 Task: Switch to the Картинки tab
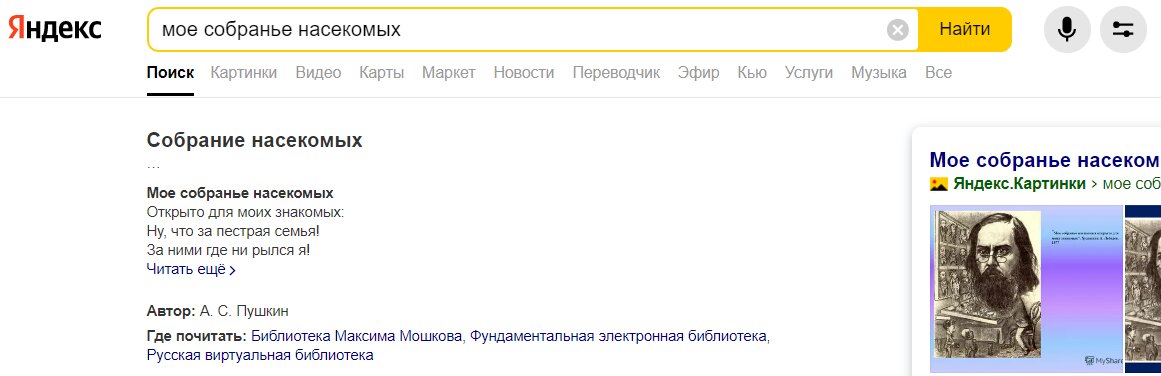(x=244, y=73)
